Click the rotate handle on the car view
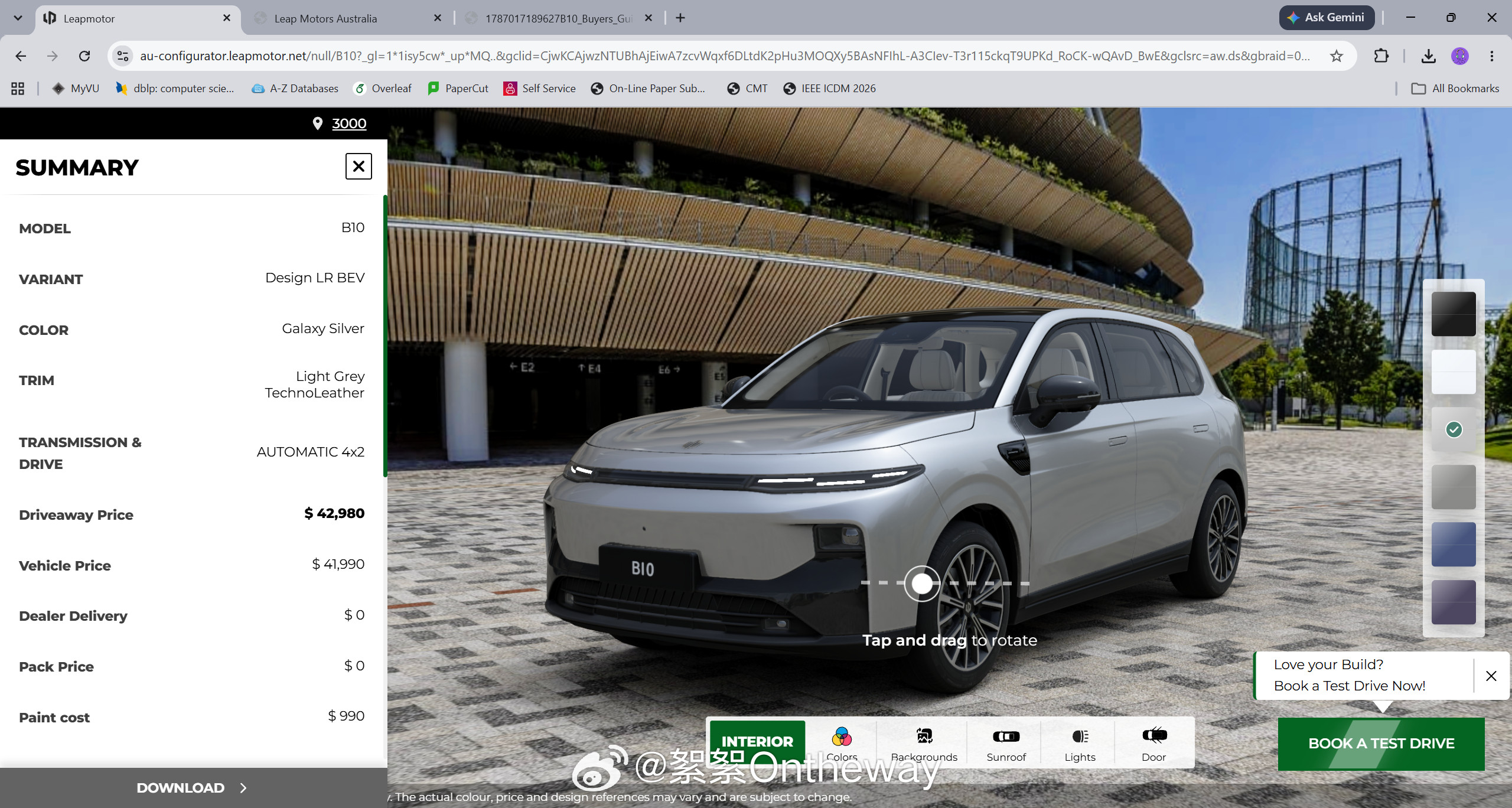The height and width of the screenshot is (808, 1512). click(922, 584)
